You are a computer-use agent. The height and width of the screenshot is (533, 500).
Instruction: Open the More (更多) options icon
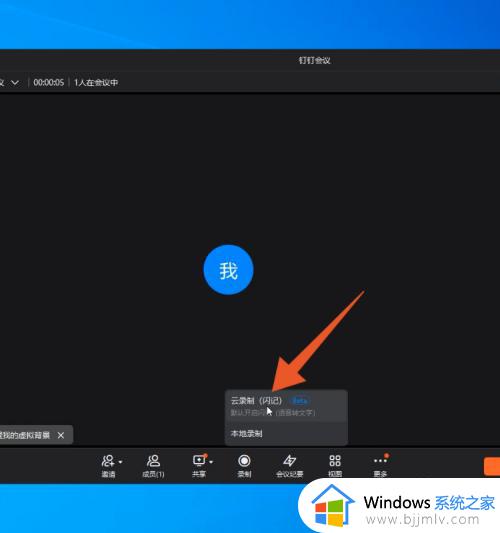point(380,461)
